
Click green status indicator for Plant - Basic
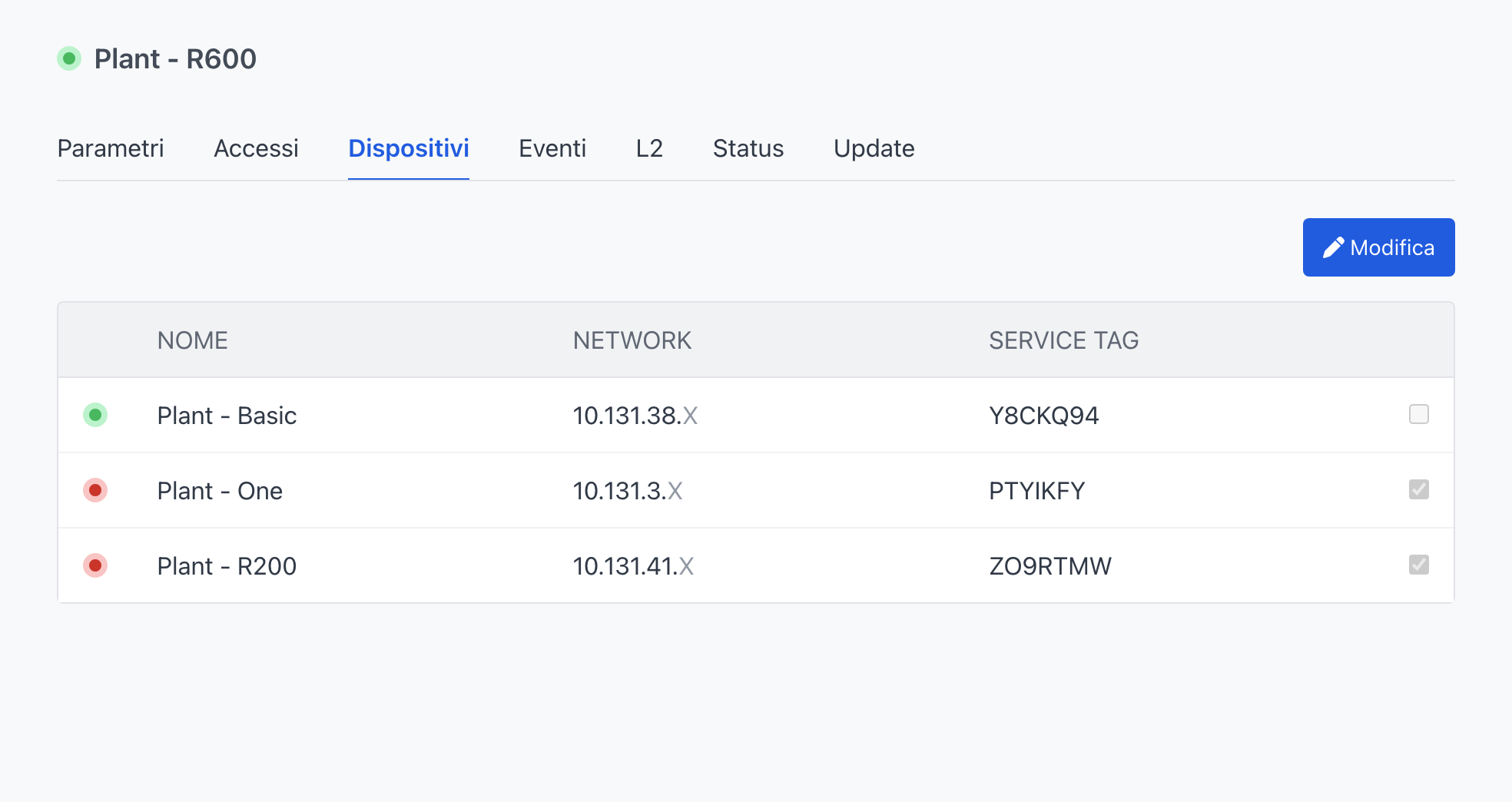95,415
